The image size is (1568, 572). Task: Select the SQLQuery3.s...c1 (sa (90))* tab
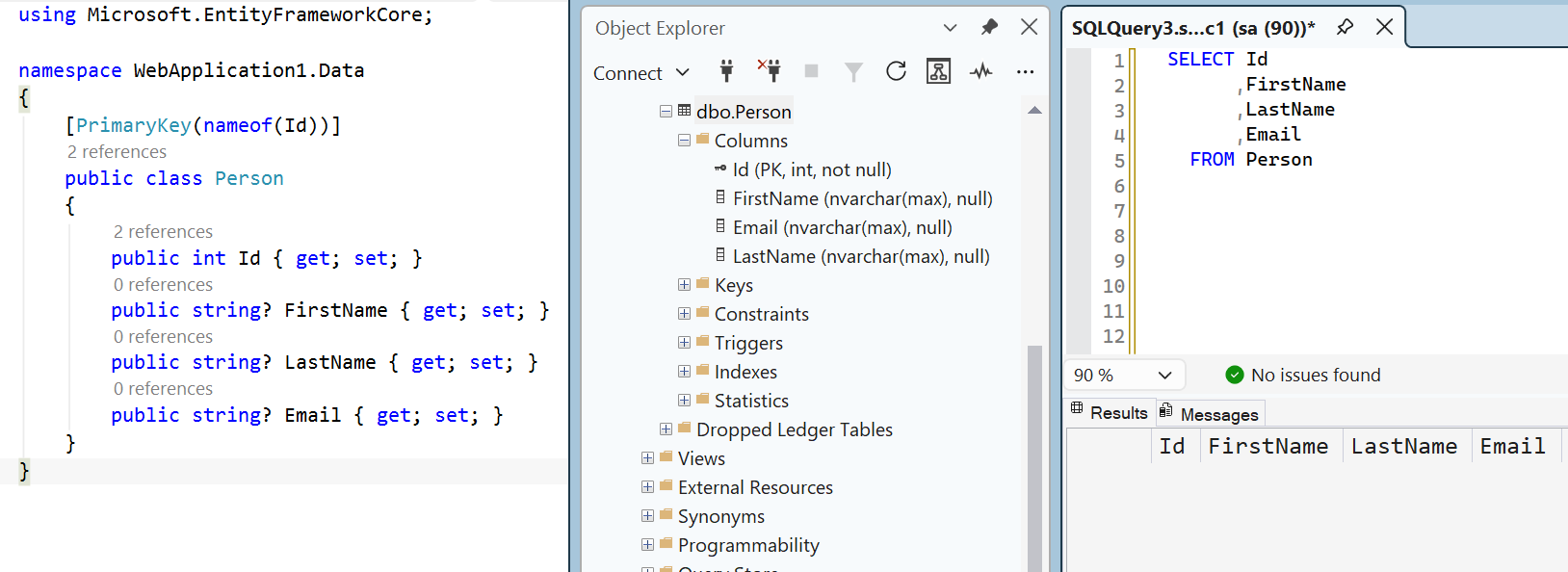point(1193,28)
